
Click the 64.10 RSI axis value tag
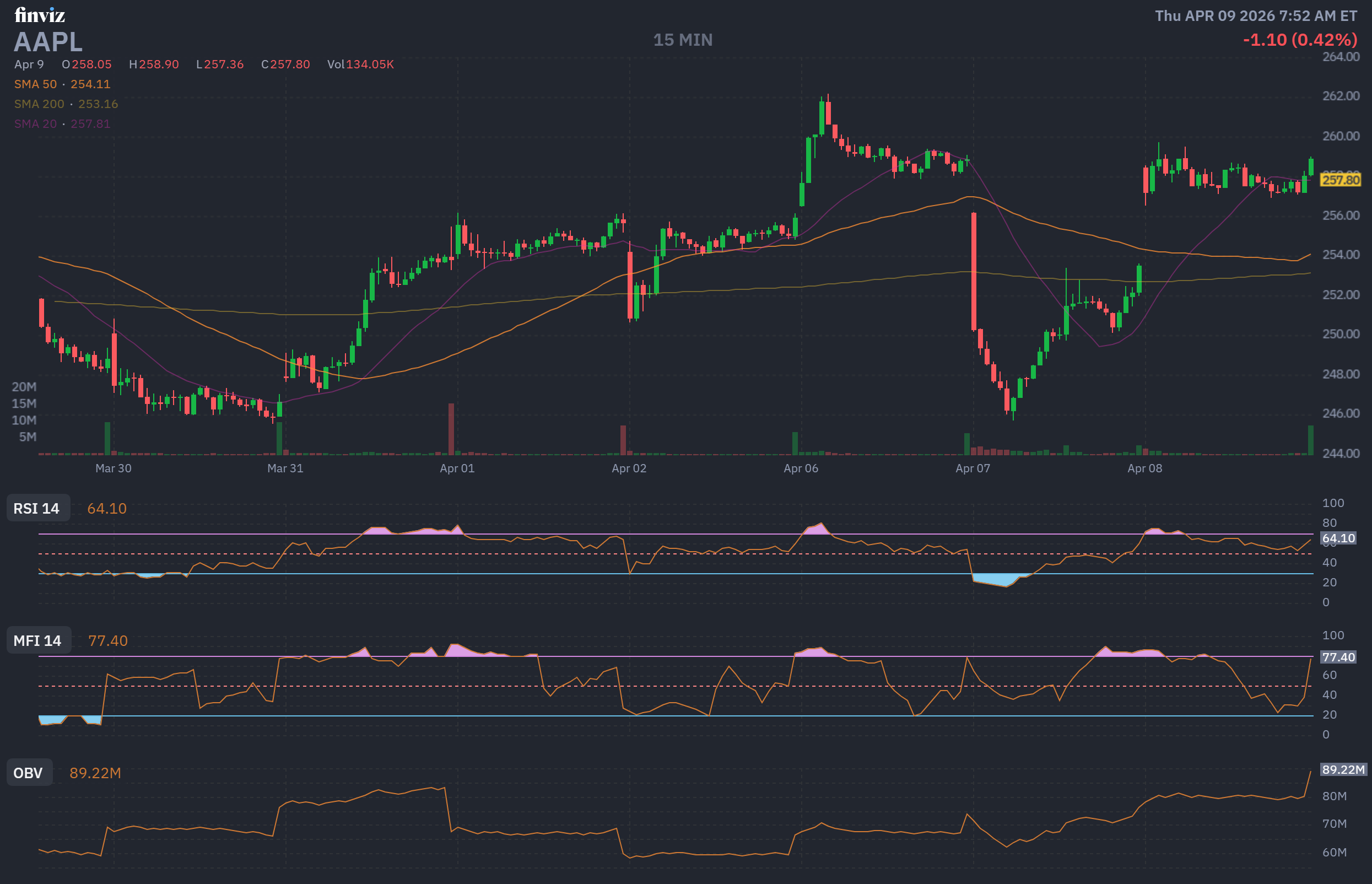pyautogui.click(x=1338, y=538)
